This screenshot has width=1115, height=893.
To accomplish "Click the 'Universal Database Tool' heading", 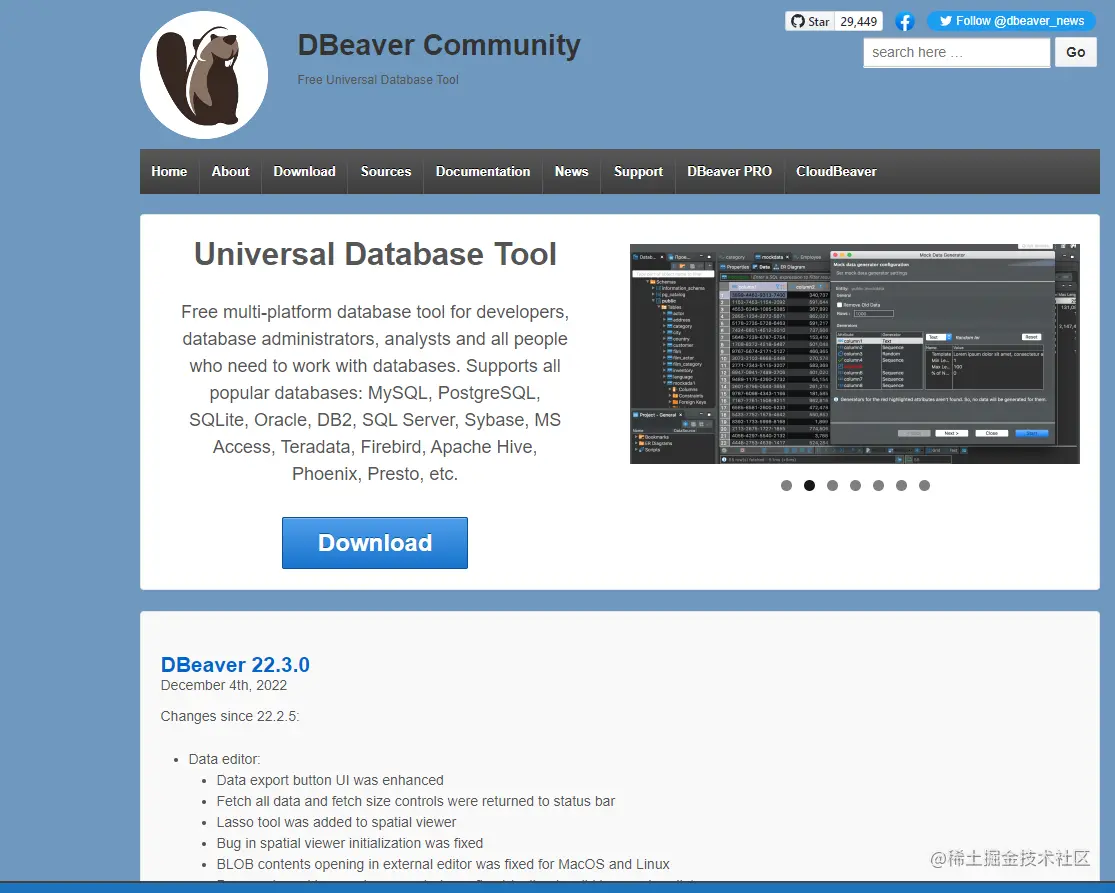I will pyautogui.click(x=375, y=255).
